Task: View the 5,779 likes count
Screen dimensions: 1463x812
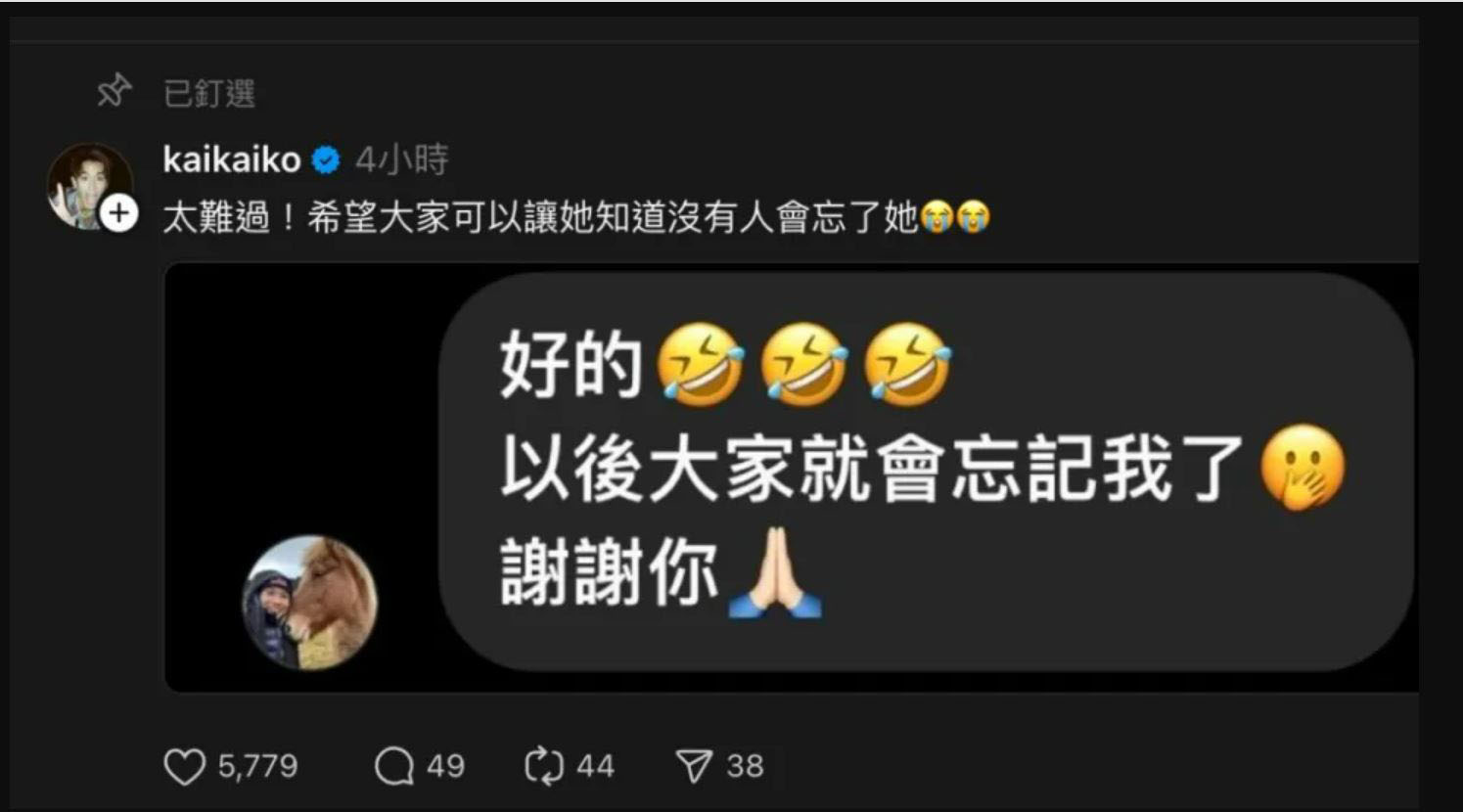Action: [257, 766]
